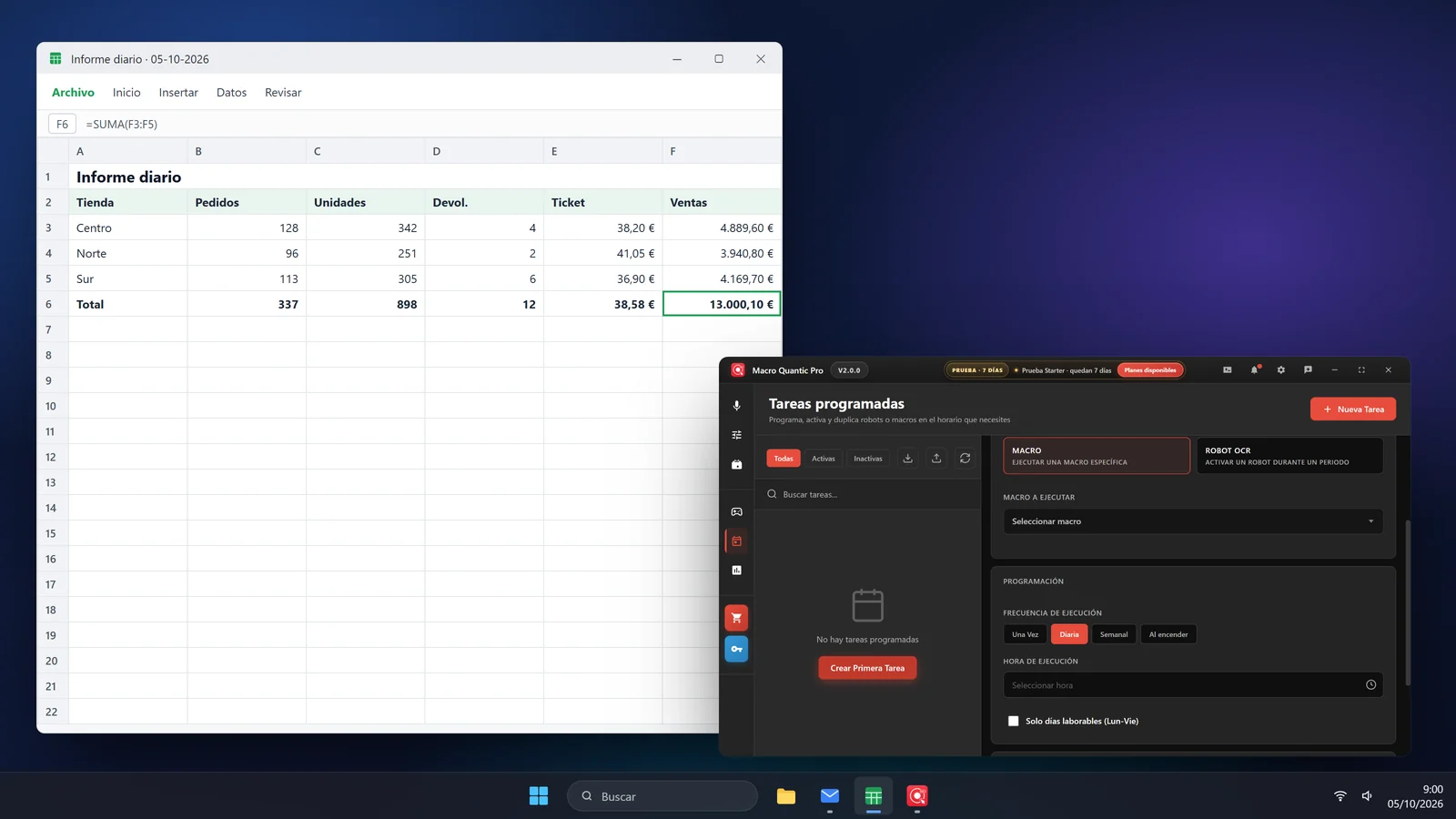The height and width of the screenshot is (819, 1456).
Task: Open File Explorer from the taskbar
Action: pos(786,796)
